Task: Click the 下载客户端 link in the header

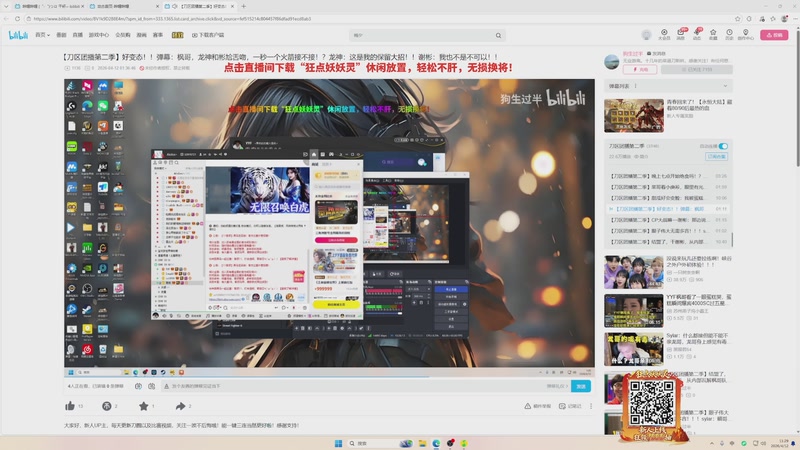Action: pyautogui.click(x=208, y=35)
